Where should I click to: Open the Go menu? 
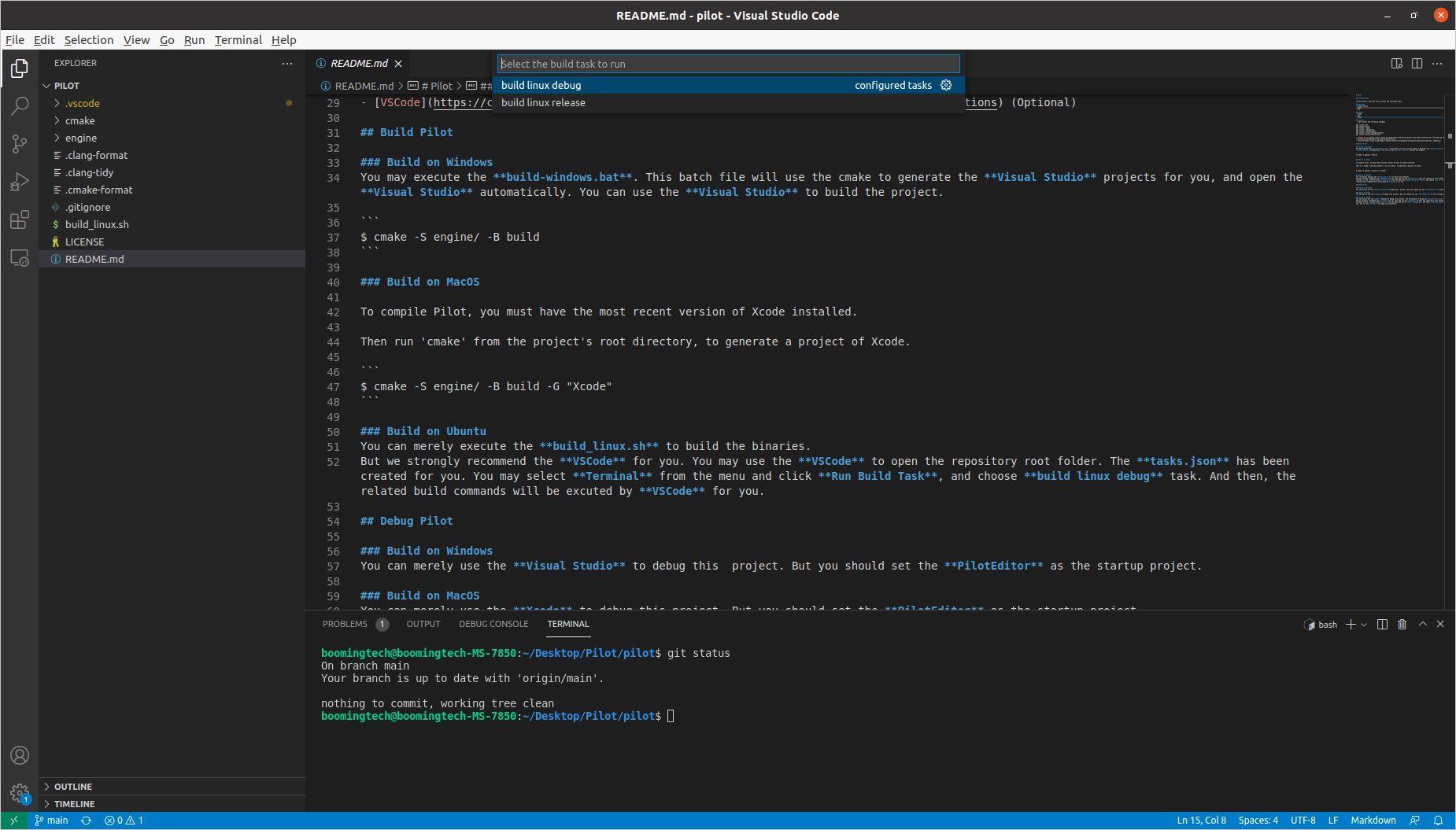coord(167,40)
